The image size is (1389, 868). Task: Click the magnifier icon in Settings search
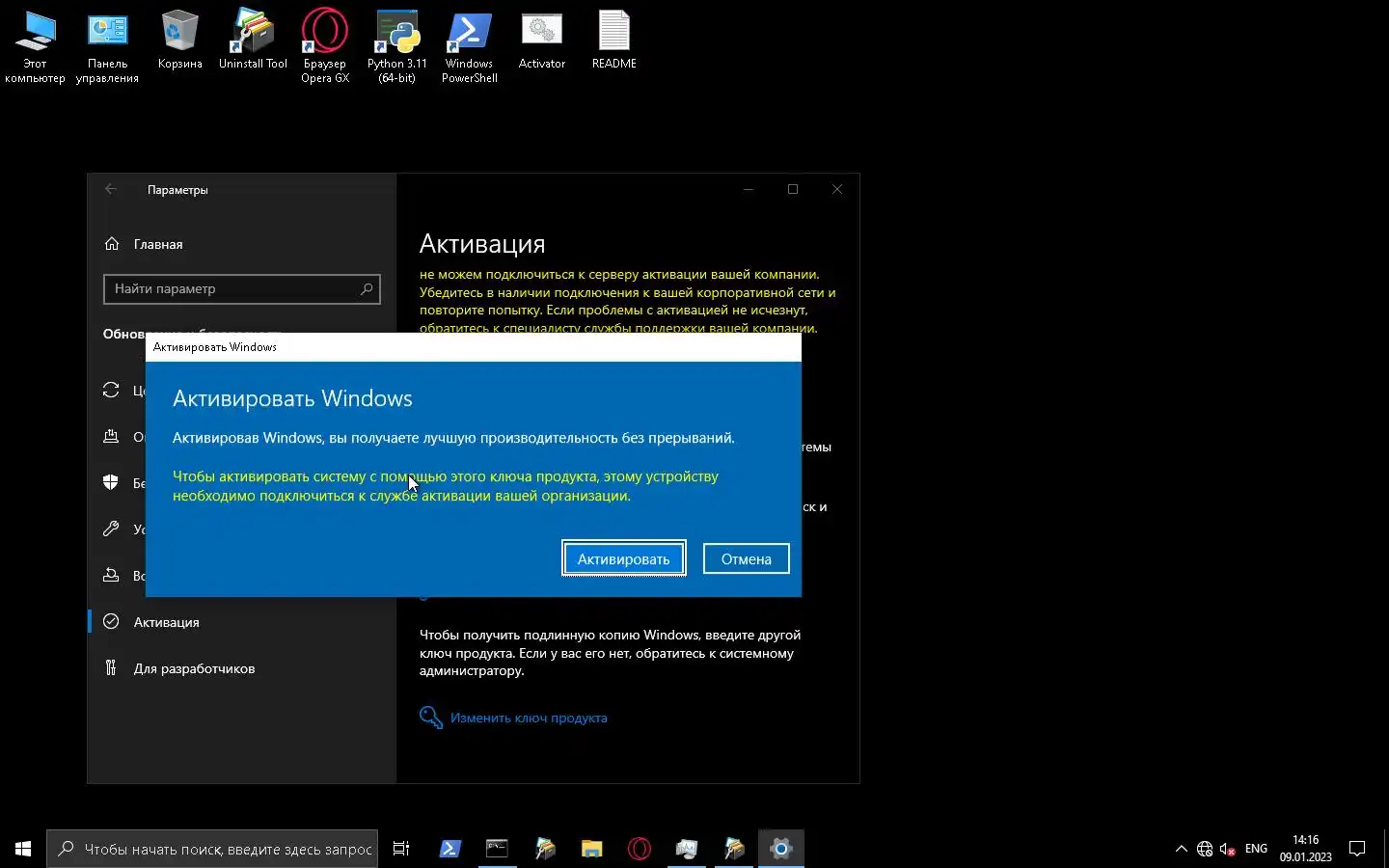pyautogui.click(x=367, y=288)
